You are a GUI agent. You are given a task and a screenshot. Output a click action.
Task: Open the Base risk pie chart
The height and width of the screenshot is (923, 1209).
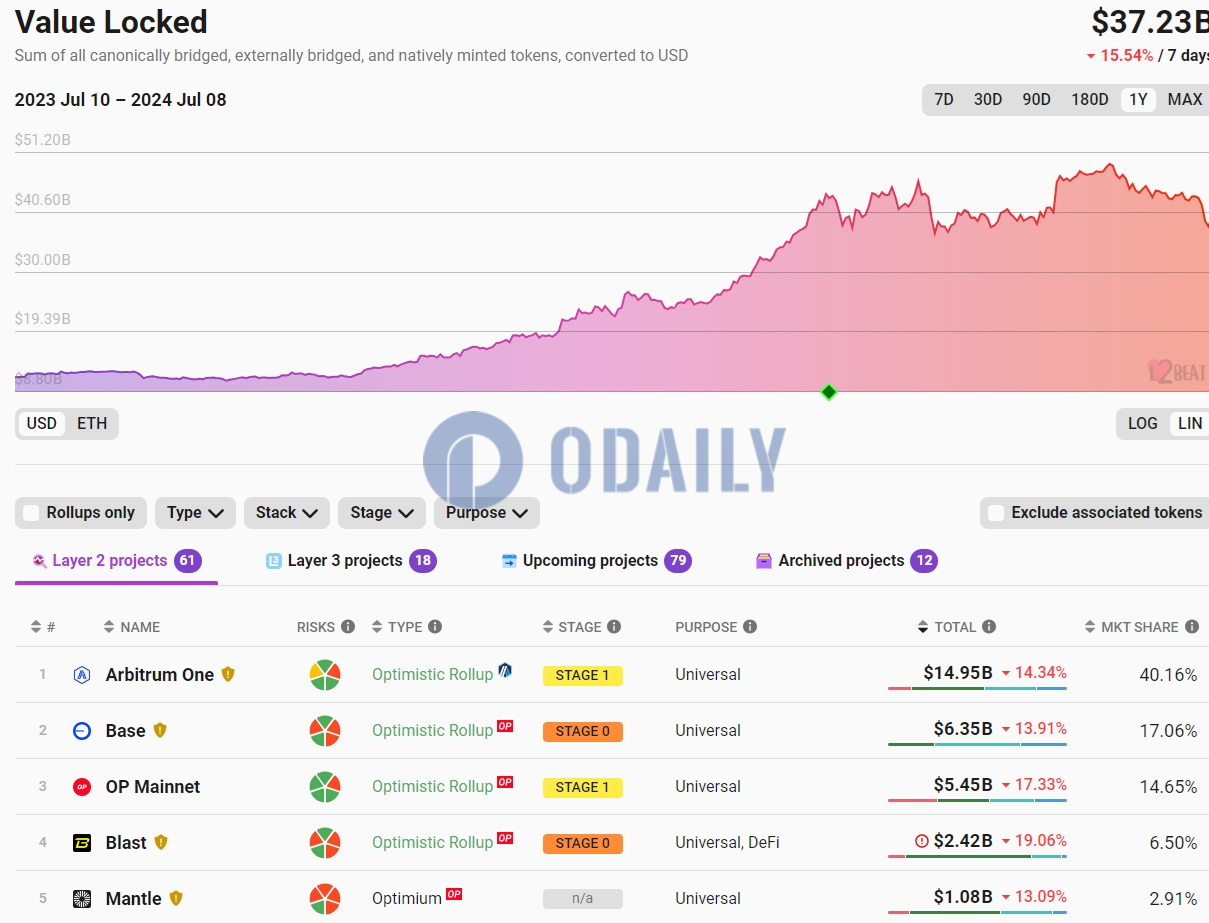(x=325, y=731)
